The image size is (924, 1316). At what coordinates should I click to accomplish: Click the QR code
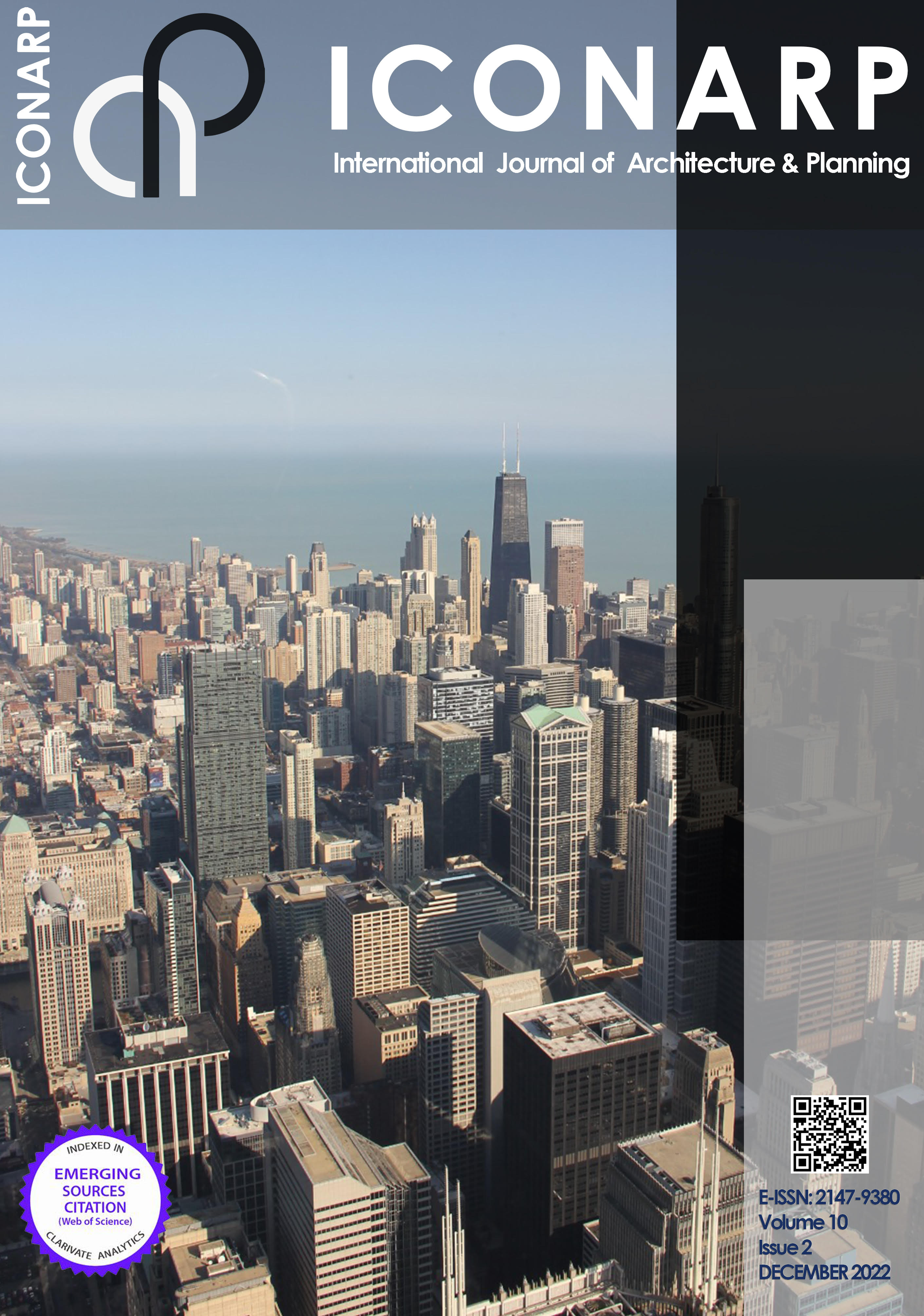point(829,1134)
